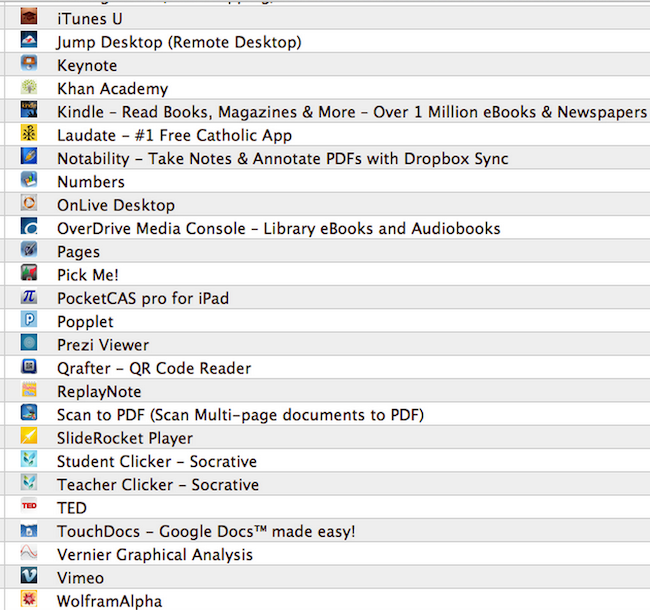The image size is (650, 610).
Task: Click the 'Khan Academy' name text
Action: click(x=112, y=89)
